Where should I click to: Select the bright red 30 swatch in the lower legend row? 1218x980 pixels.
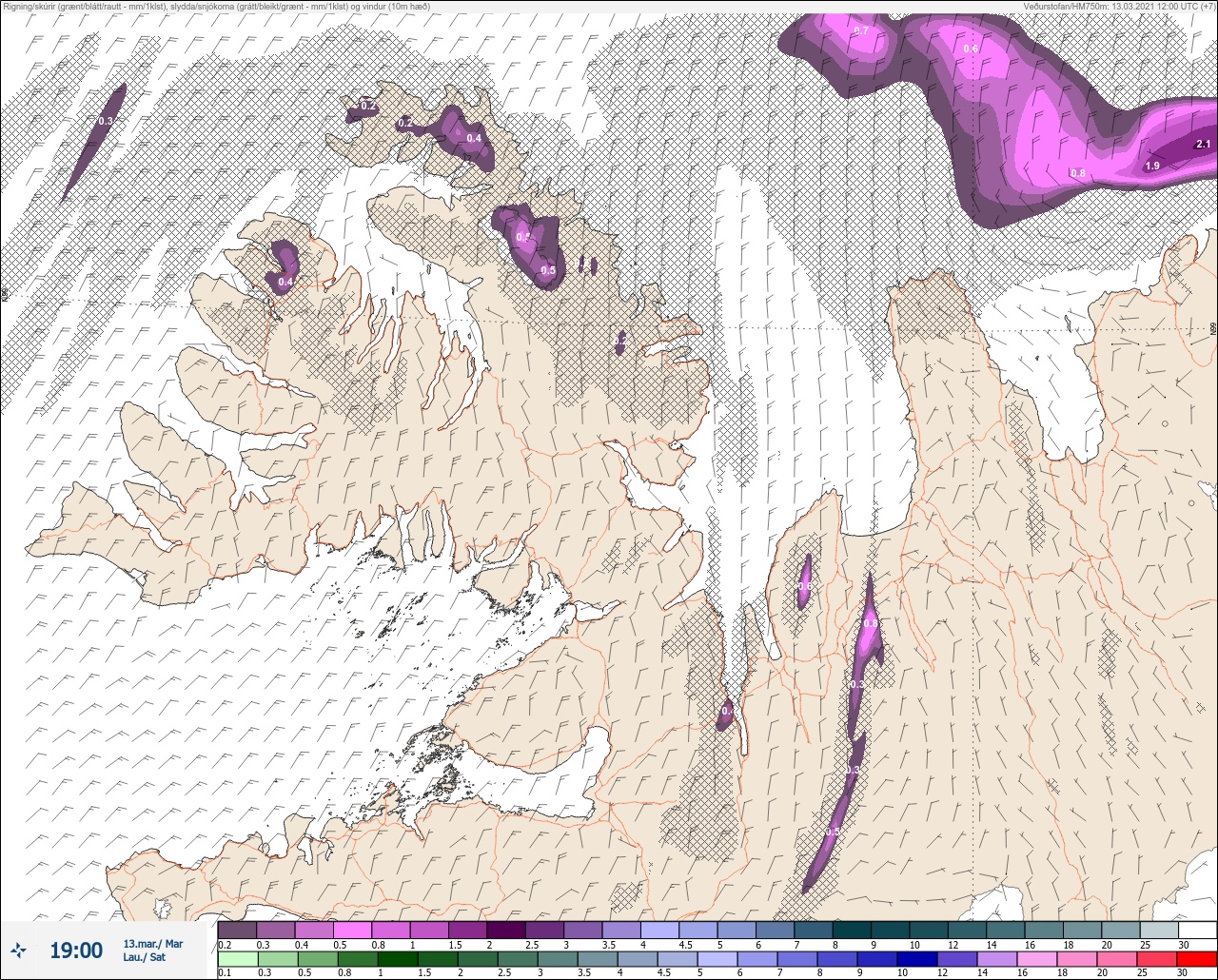tap(1197, 959)
